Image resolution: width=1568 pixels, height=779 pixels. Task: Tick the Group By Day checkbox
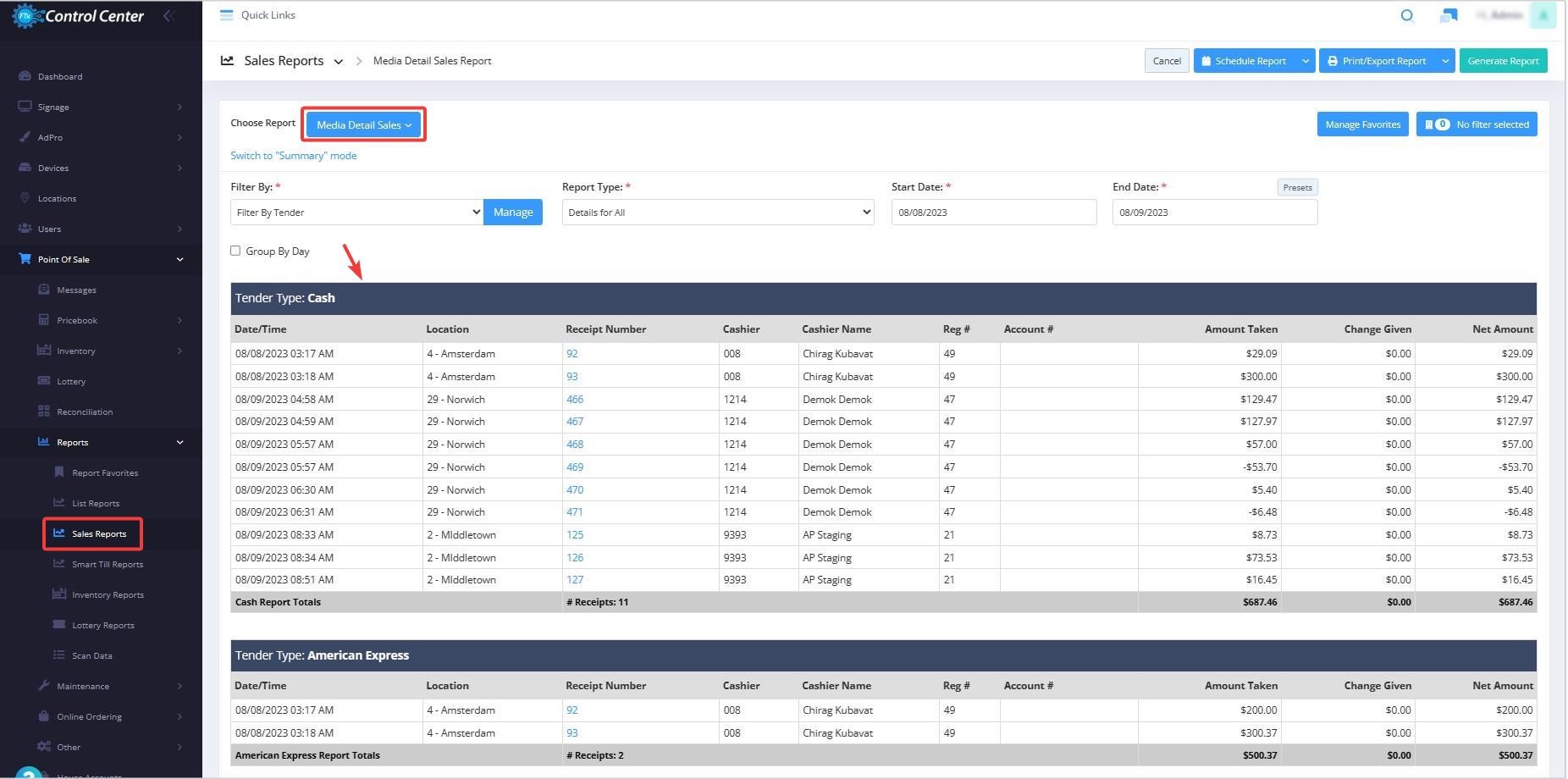click(235, 251)
